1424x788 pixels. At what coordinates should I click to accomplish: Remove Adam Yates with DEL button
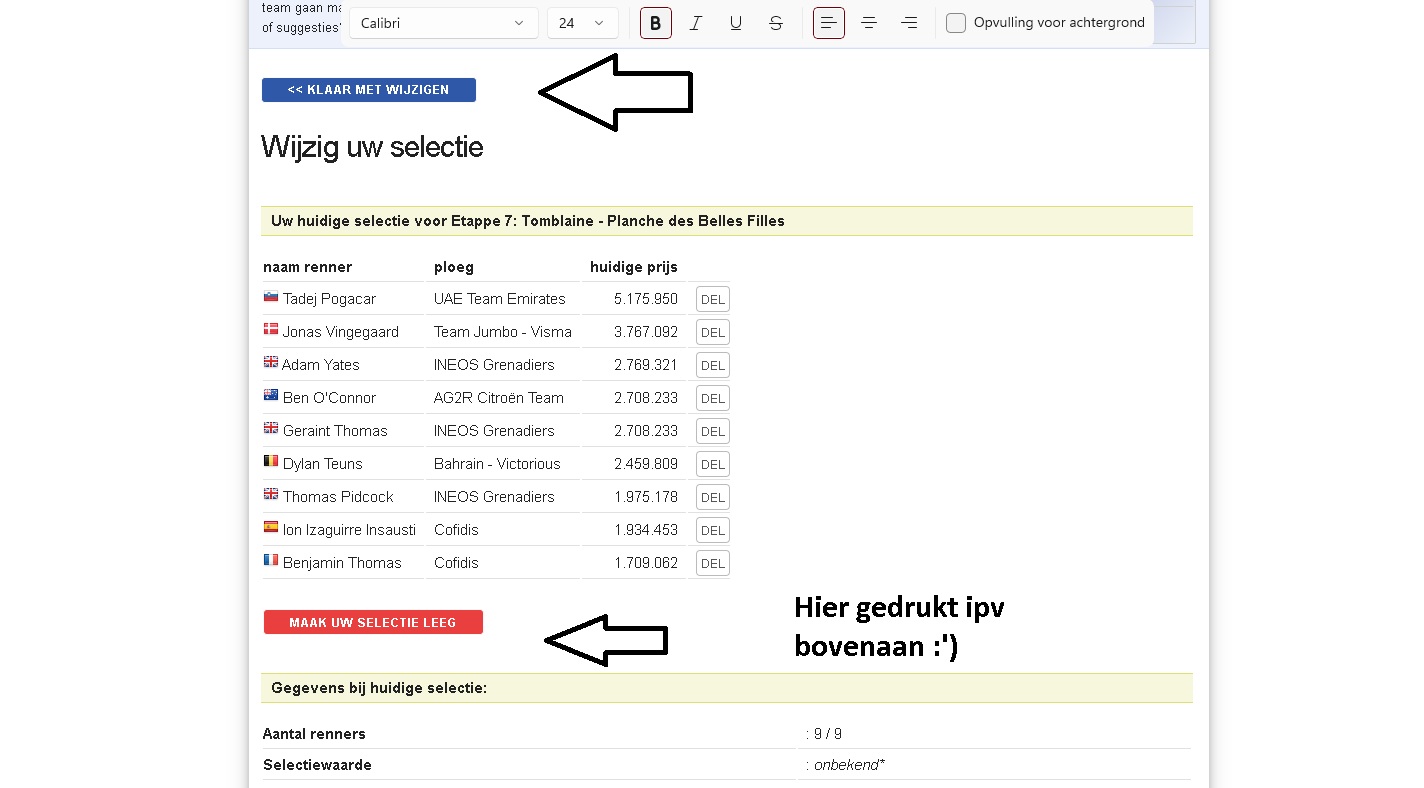(713, 365)
